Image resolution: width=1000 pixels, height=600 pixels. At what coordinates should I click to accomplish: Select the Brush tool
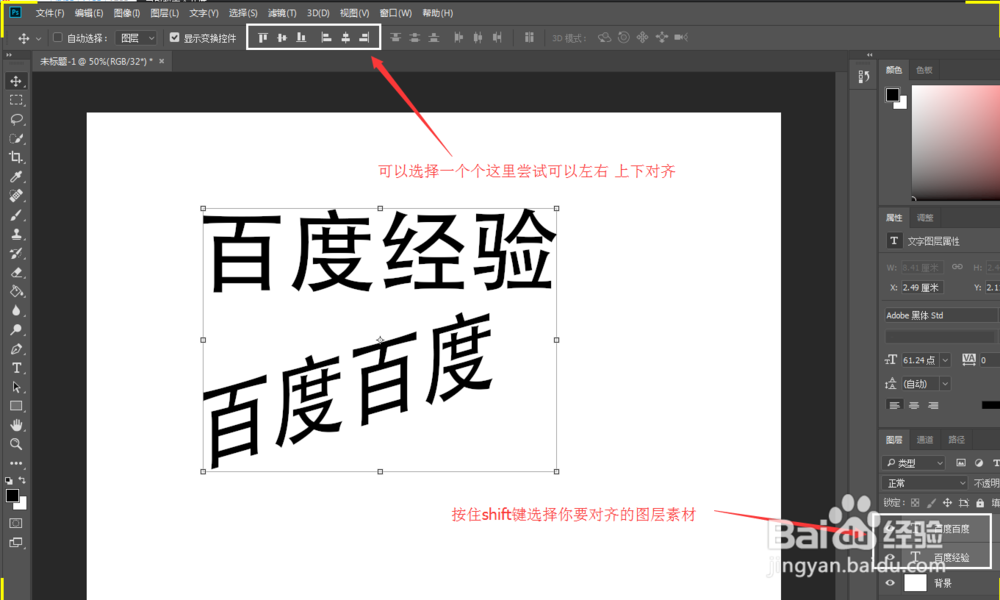click(16, 215)
